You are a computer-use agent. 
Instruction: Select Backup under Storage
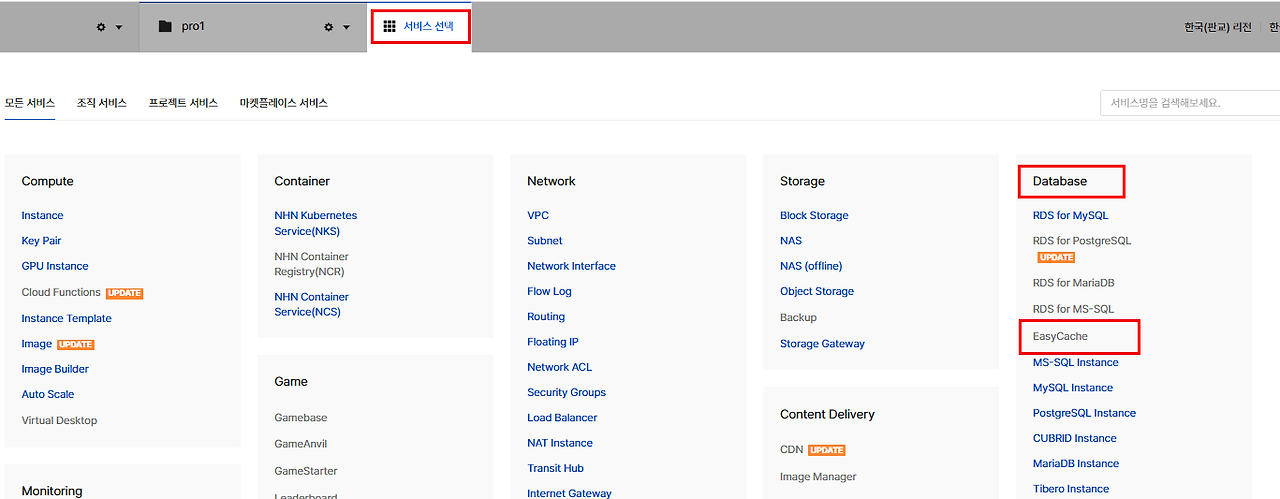[798, 318]
